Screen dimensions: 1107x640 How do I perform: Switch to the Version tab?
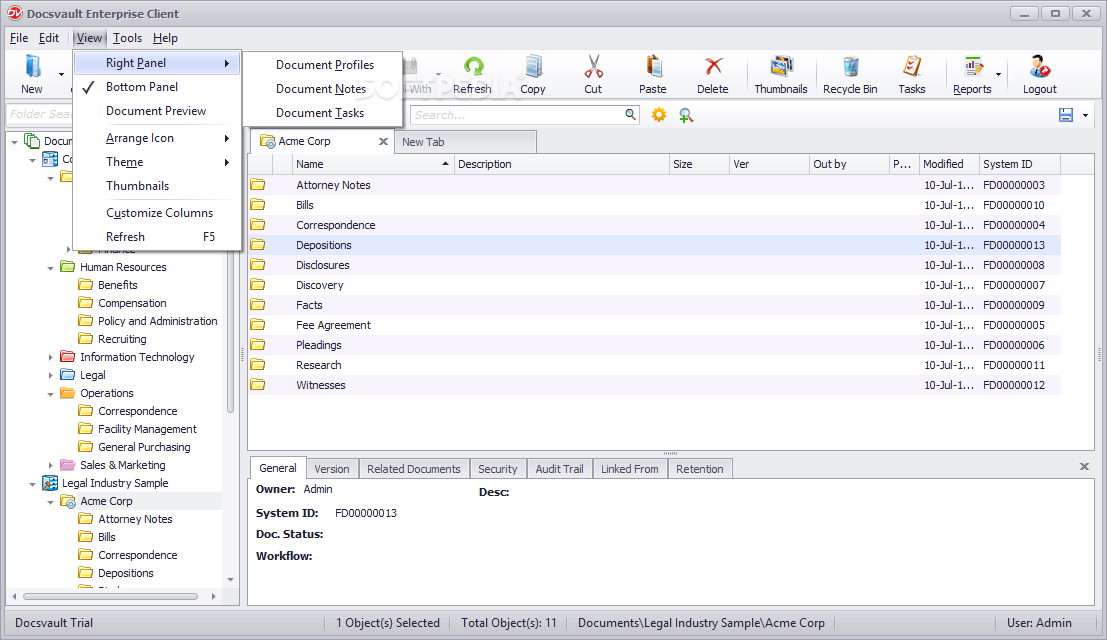tap(332, 469)
